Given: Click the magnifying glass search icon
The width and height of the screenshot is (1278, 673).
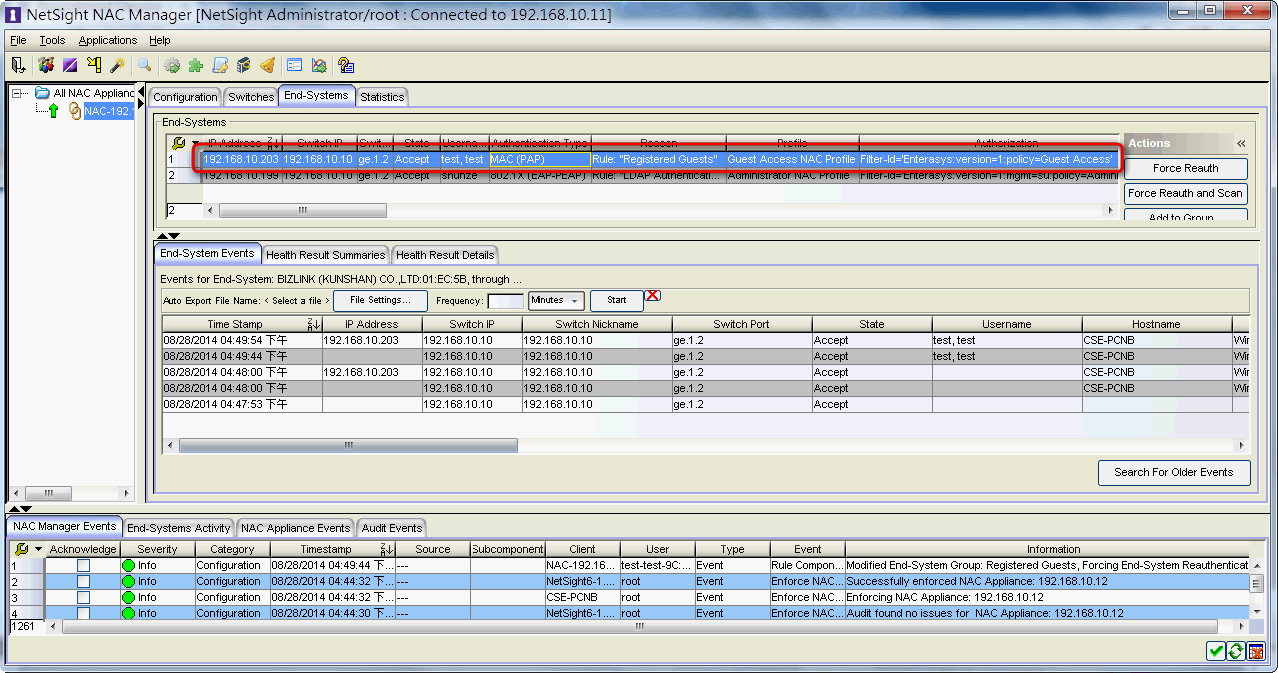Looking at the screenshot, I should [x=145, y=65].
